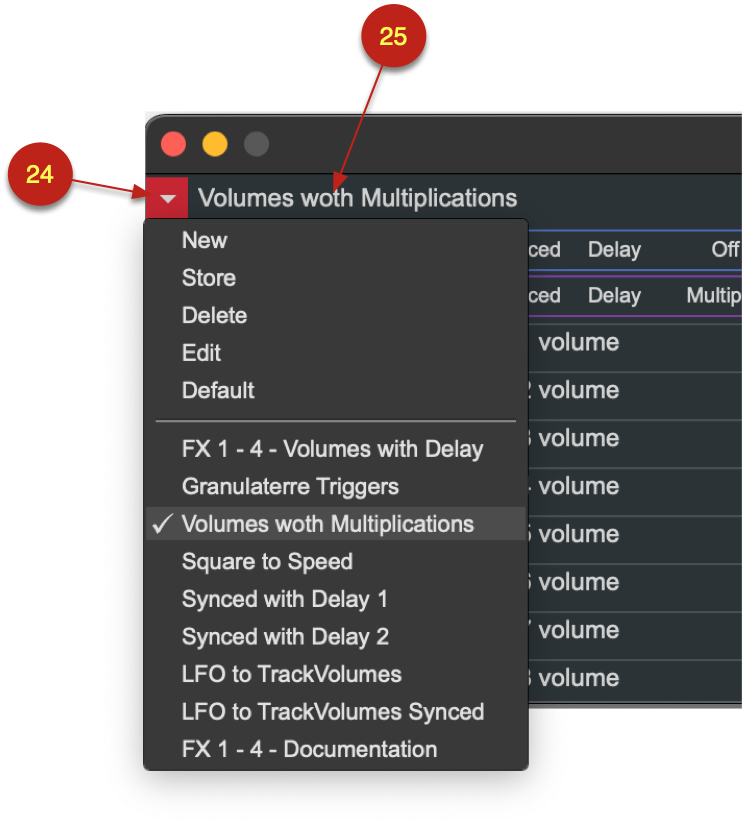Click the yellow minimize window button

pos(215,144)
